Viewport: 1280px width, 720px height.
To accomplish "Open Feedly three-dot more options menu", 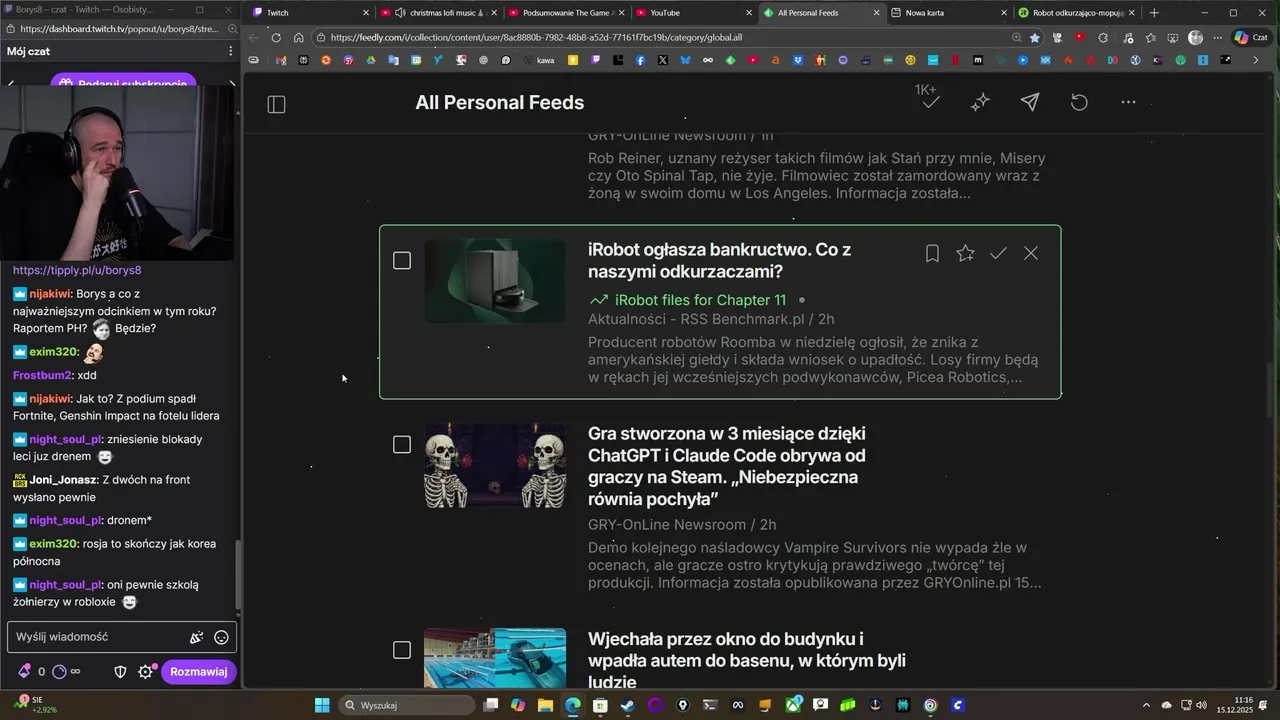I will tap(1128, 102).
